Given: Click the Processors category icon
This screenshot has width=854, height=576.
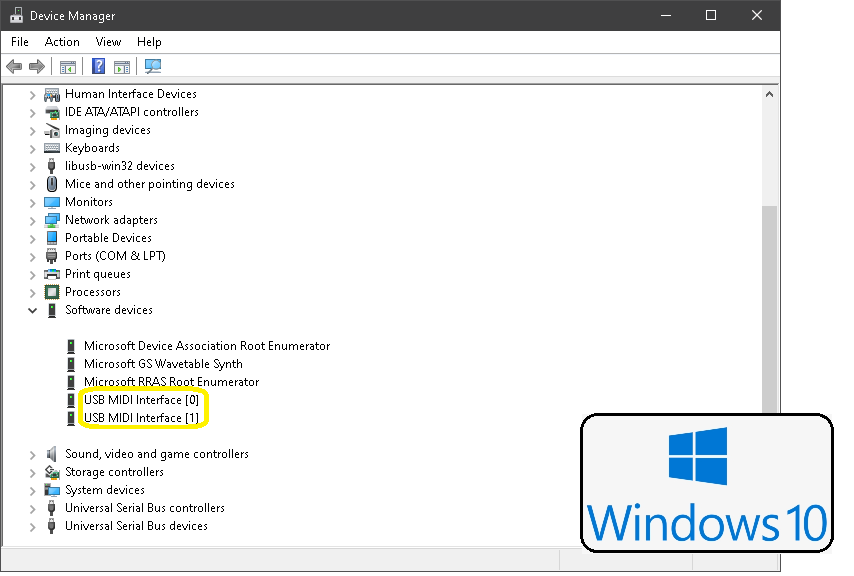Looking at the screenshot, I should pos(52,292).
